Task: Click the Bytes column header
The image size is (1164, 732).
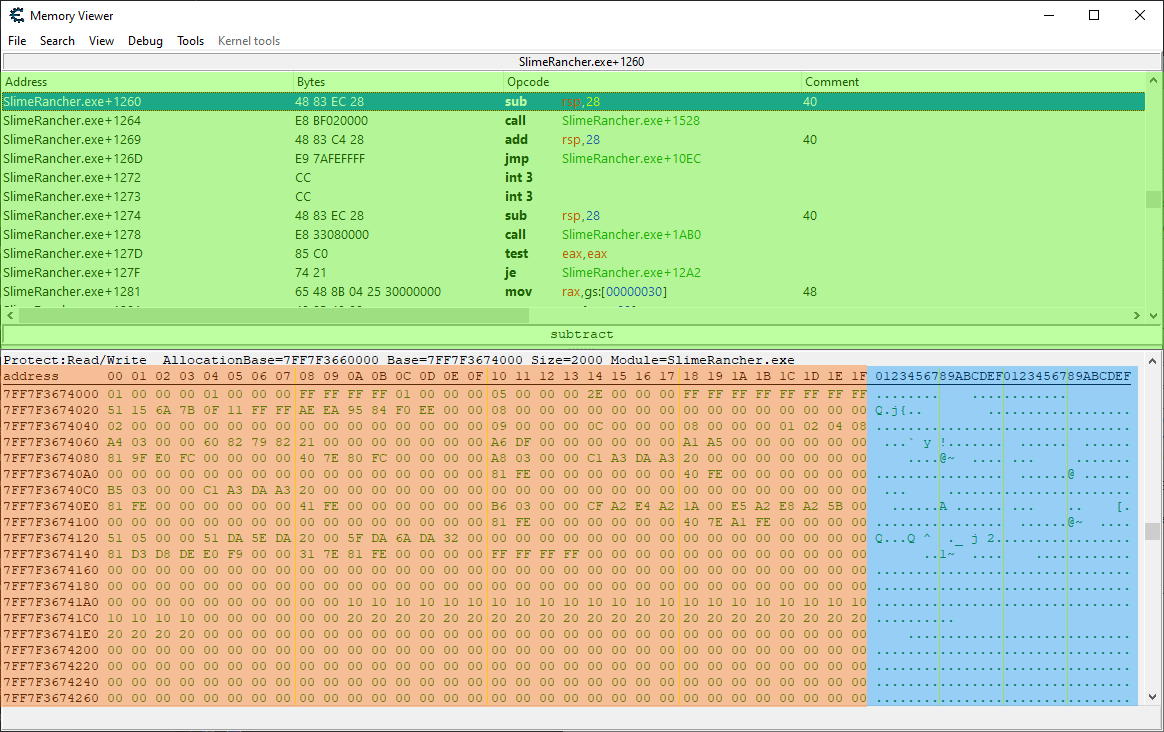Action: [x=398, y=82]
